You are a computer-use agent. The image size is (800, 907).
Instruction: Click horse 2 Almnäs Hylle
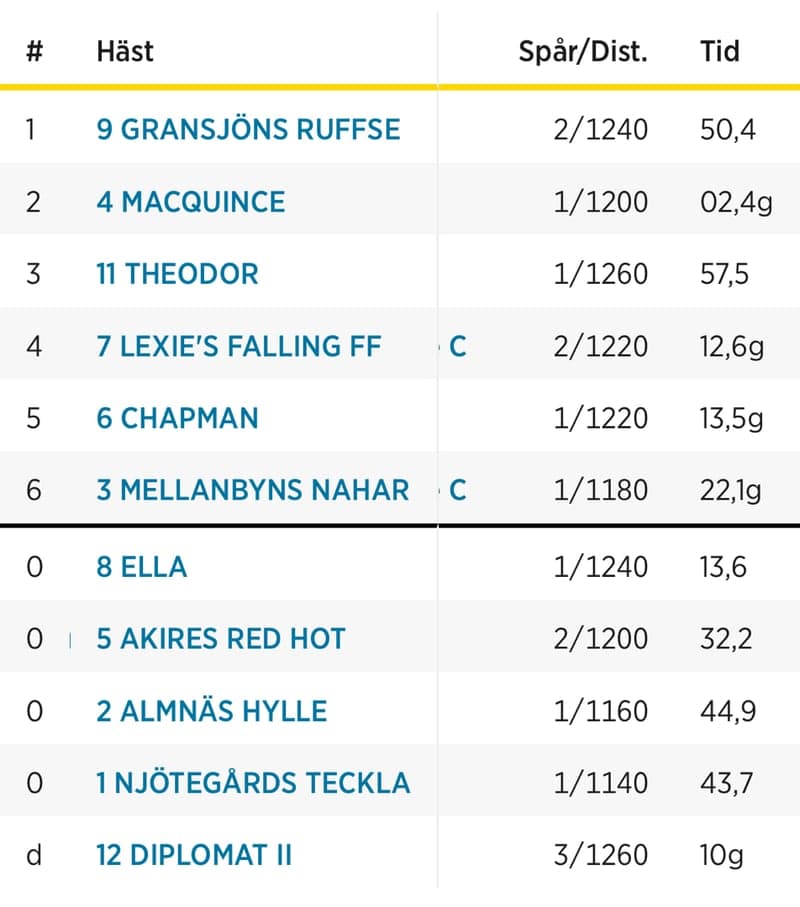click(211, 711)
